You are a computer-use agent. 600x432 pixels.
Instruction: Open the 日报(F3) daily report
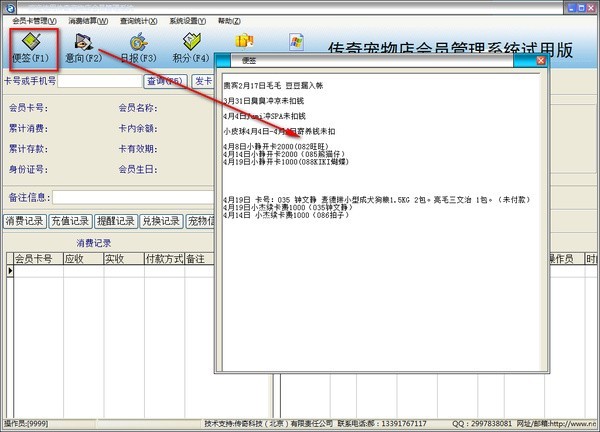pyautogui.click(x=139, y=49)
